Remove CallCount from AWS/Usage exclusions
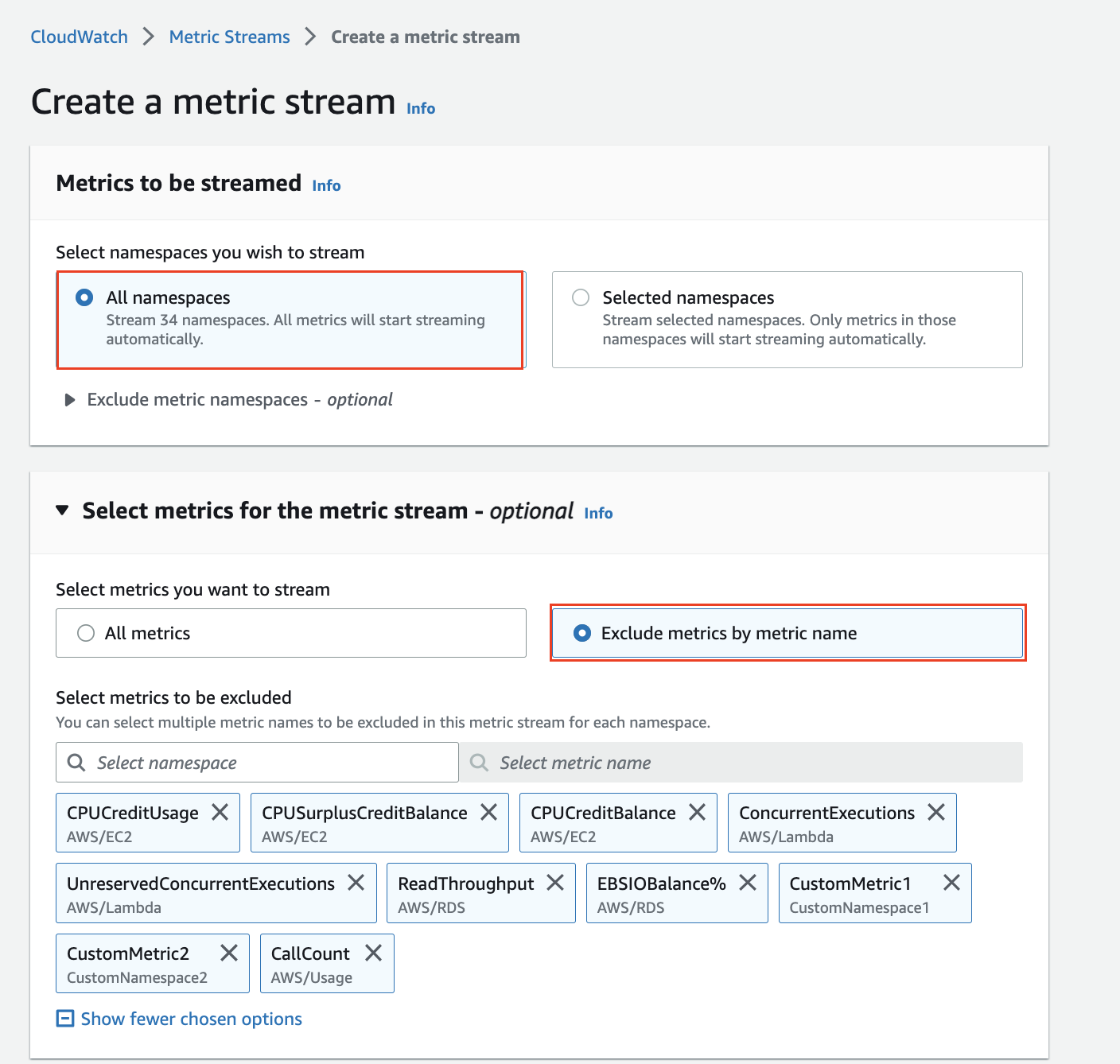1120x1064 pixels. [x=374, y=953]
